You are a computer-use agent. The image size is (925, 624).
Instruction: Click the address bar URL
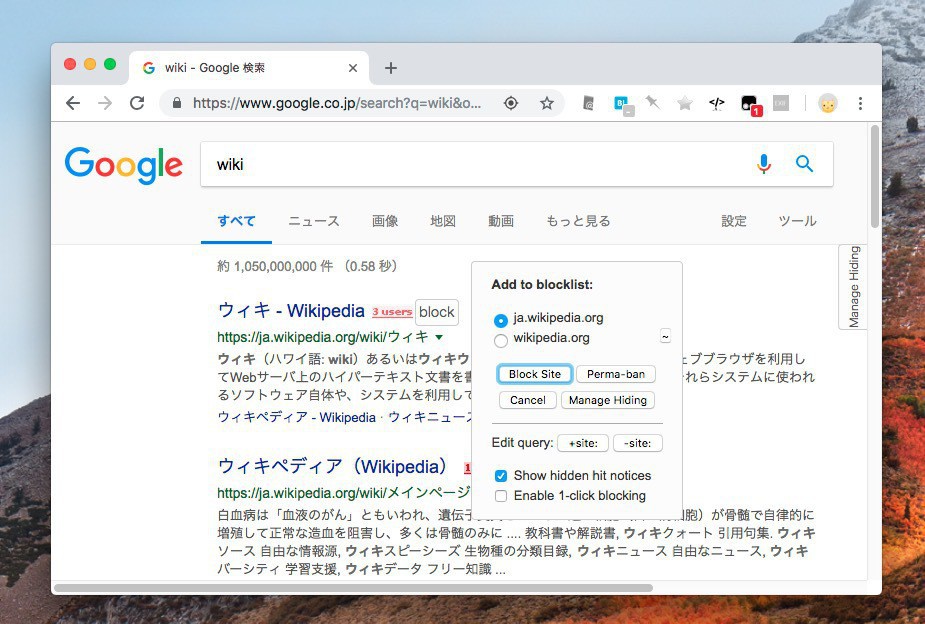point(337,103)
